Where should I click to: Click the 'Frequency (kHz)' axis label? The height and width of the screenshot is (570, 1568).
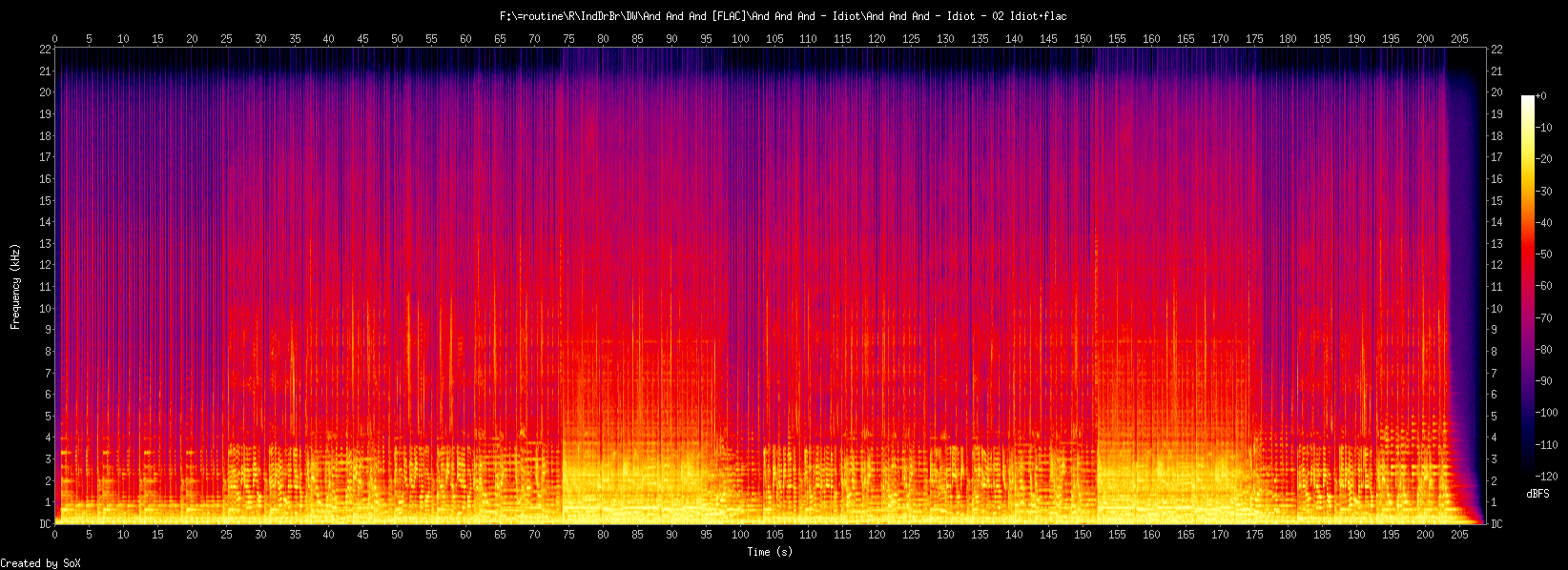tap(15, 287)
